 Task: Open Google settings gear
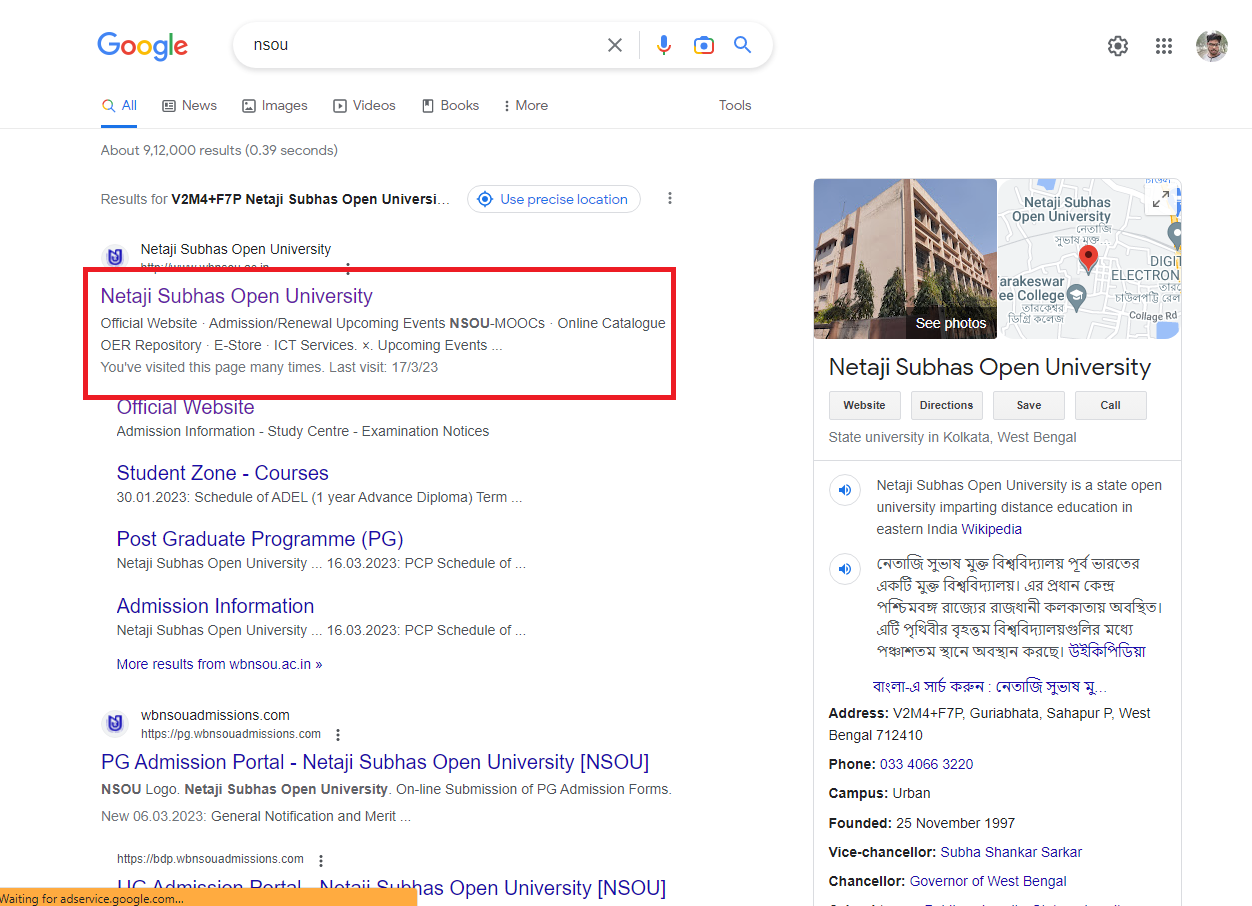point(1118,46)
